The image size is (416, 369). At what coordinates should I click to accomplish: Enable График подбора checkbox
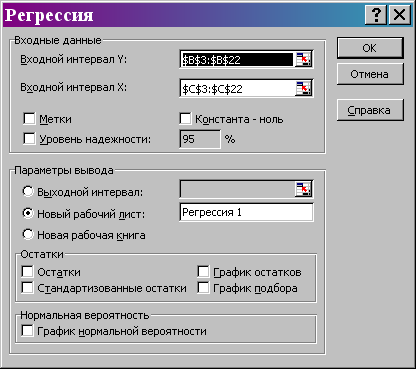[x=203, y=288]
